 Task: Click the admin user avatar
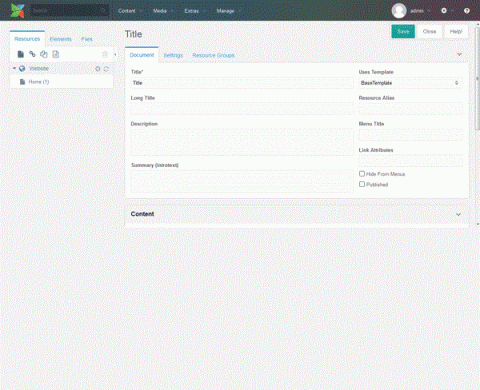399,11
